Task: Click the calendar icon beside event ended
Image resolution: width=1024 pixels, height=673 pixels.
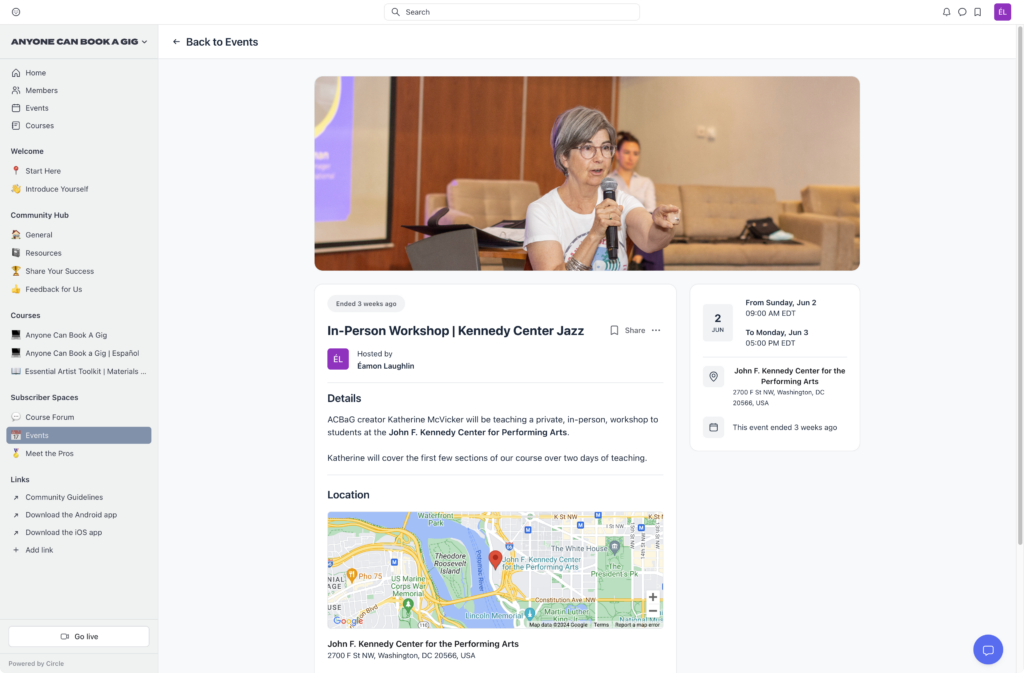Action: tap(713, 428)
